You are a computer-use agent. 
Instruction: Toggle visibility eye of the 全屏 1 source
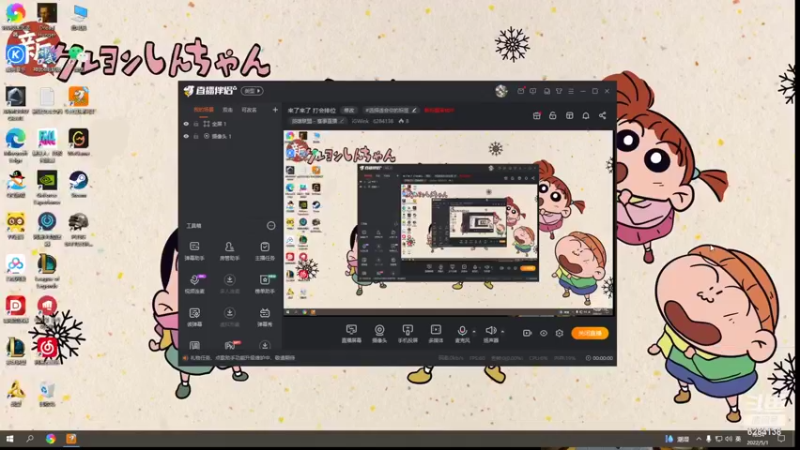click(x=186, y=124)
